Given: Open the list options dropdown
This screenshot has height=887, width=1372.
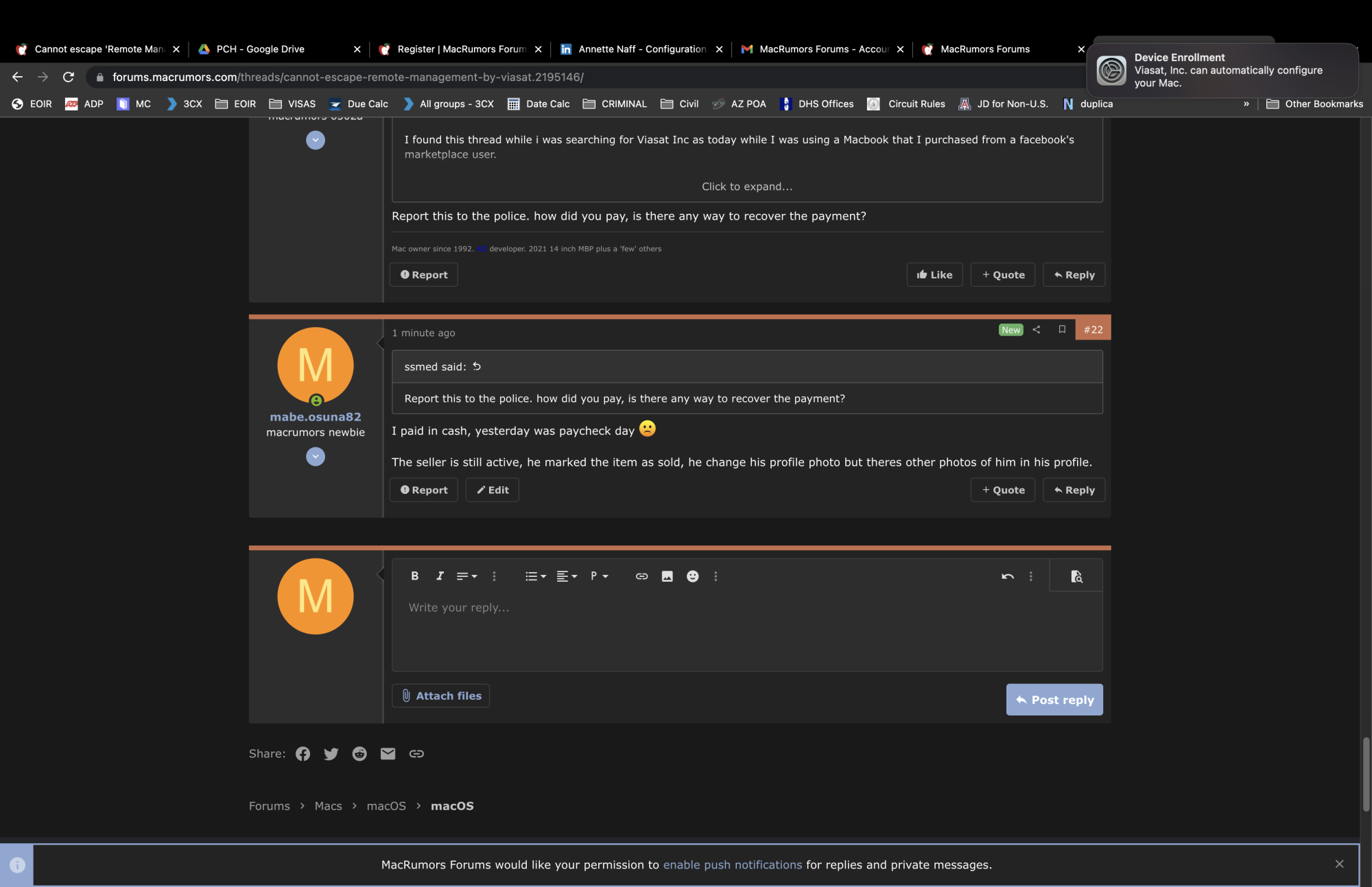Looking at the screenshot, I should pyautogui.click(x=535, y=576).
